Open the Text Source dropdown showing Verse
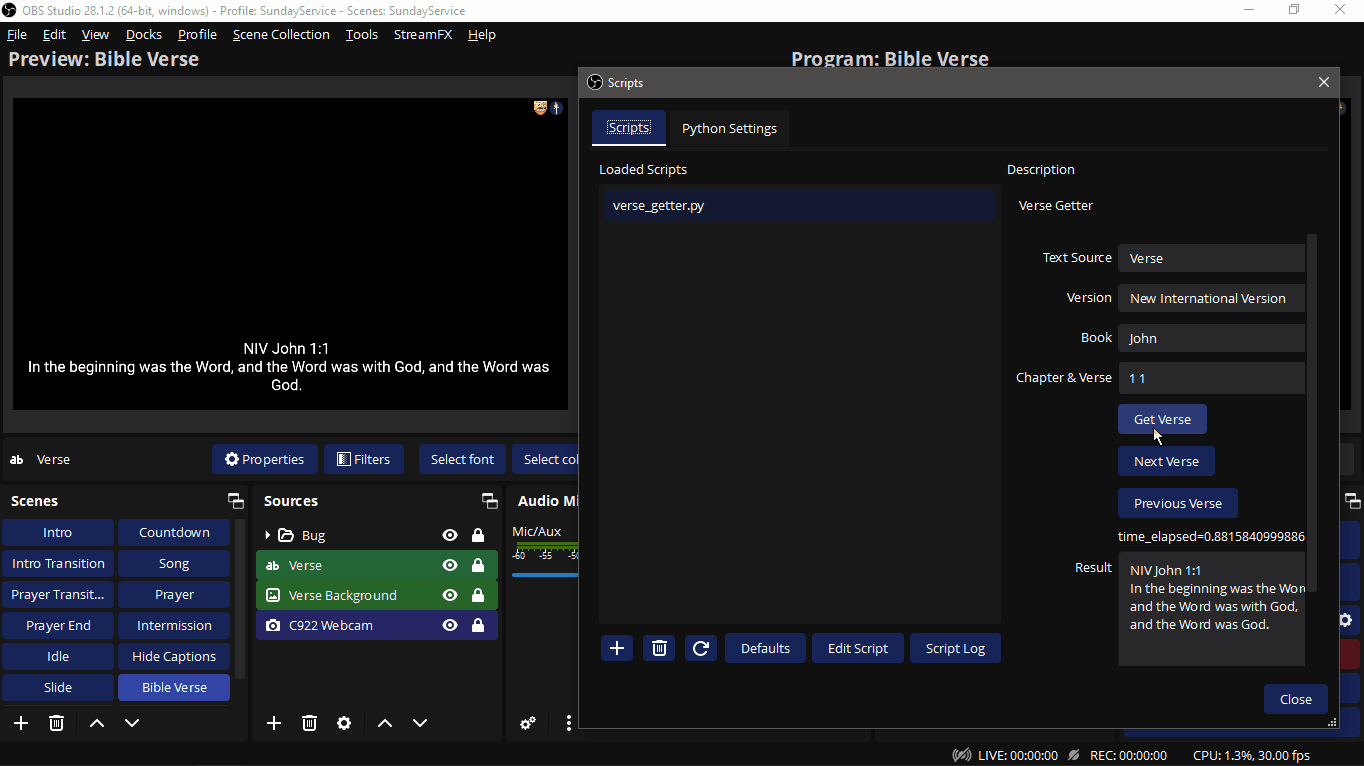This screenshot has height=766, width=1364. pyautogui.click(x=1211, y=258)
